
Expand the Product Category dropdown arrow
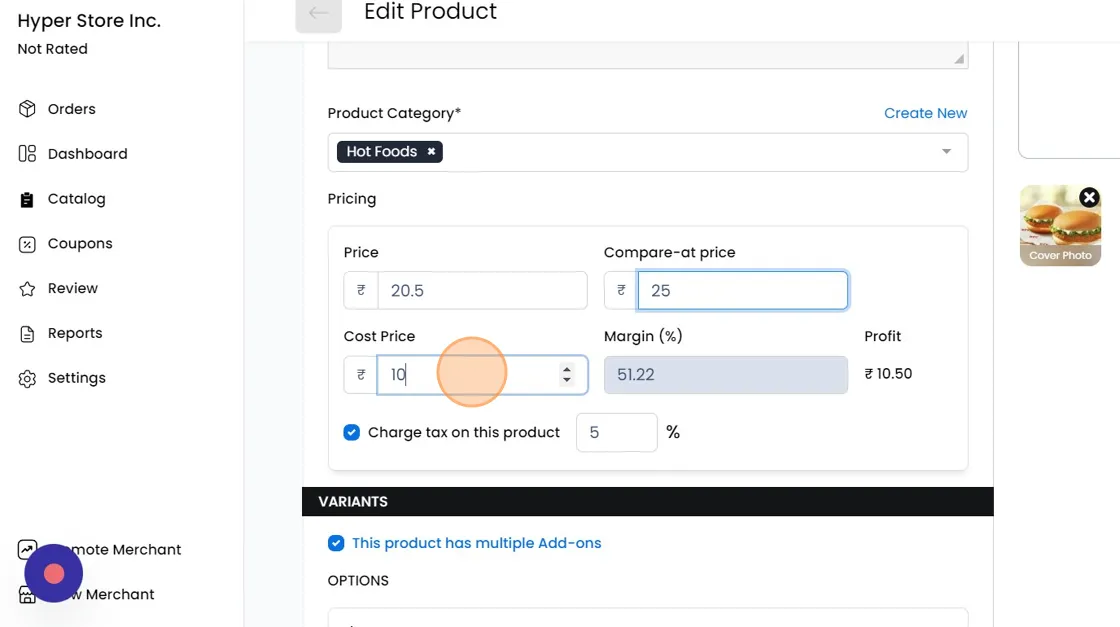point(946,152)
